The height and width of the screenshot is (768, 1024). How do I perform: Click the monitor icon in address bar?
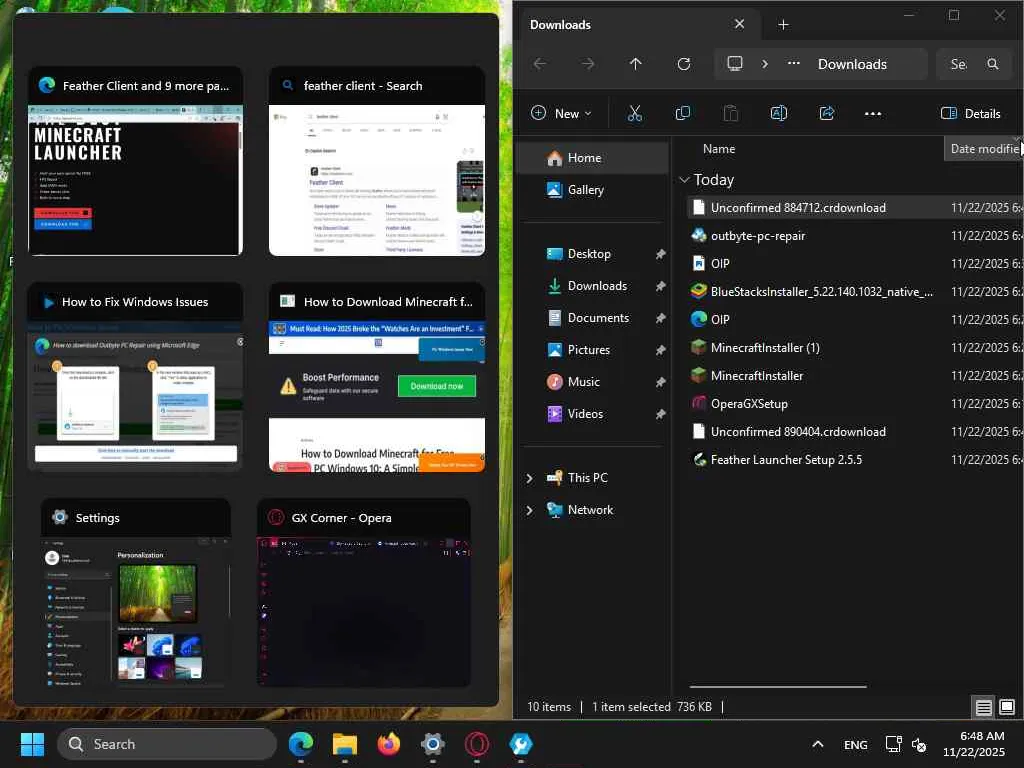[735, 63]
